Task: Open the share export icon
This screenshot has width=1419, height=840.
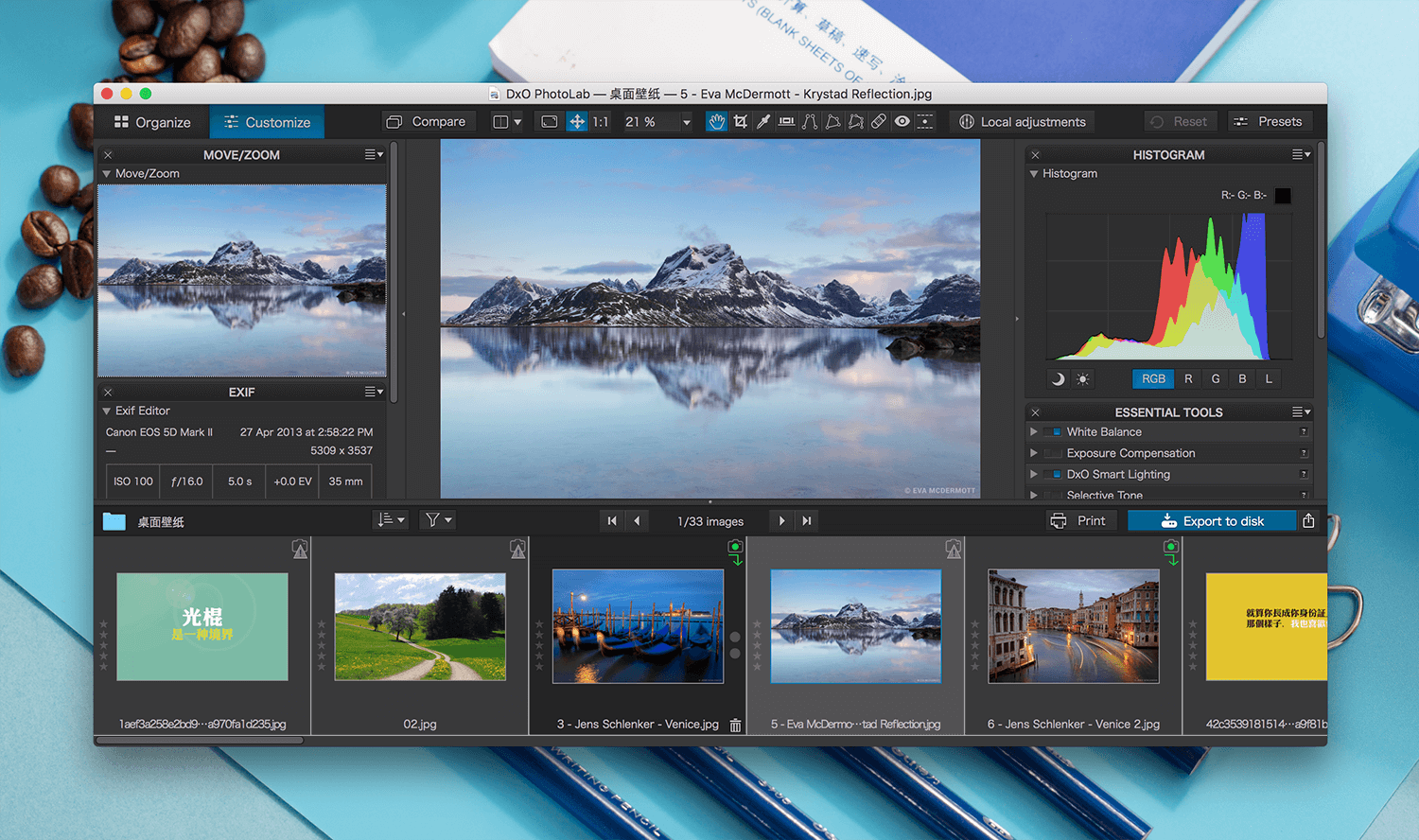Action: pyautogui.click(x=1308, y=521)
